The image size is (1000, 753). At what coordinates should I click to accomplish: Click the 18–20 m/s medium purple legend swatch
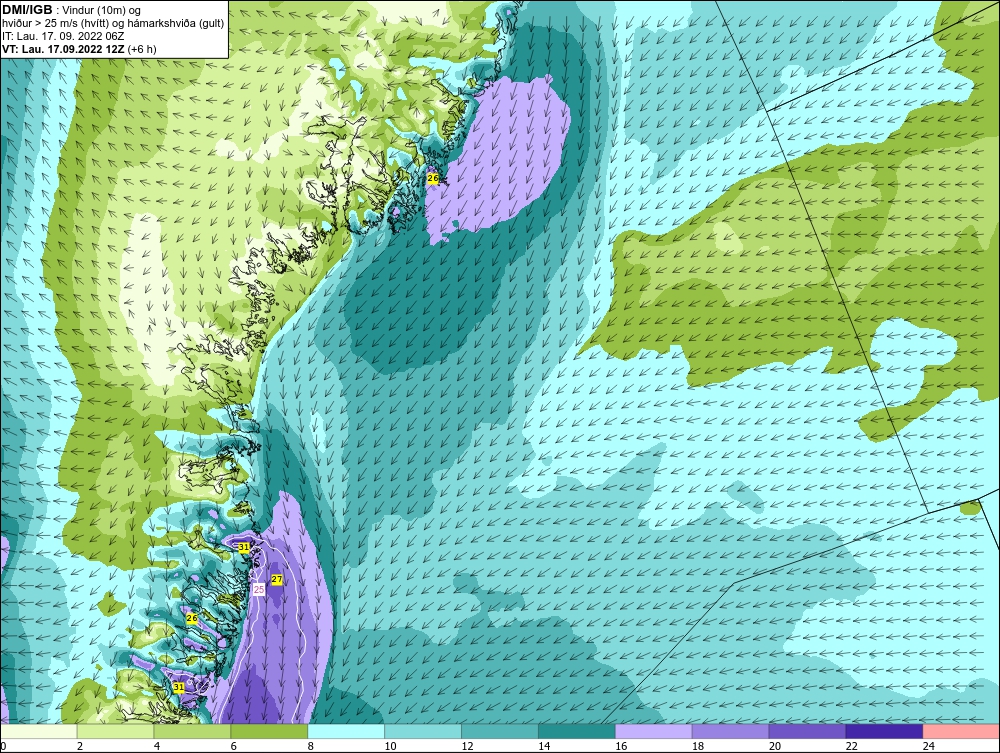click(730, 731)
